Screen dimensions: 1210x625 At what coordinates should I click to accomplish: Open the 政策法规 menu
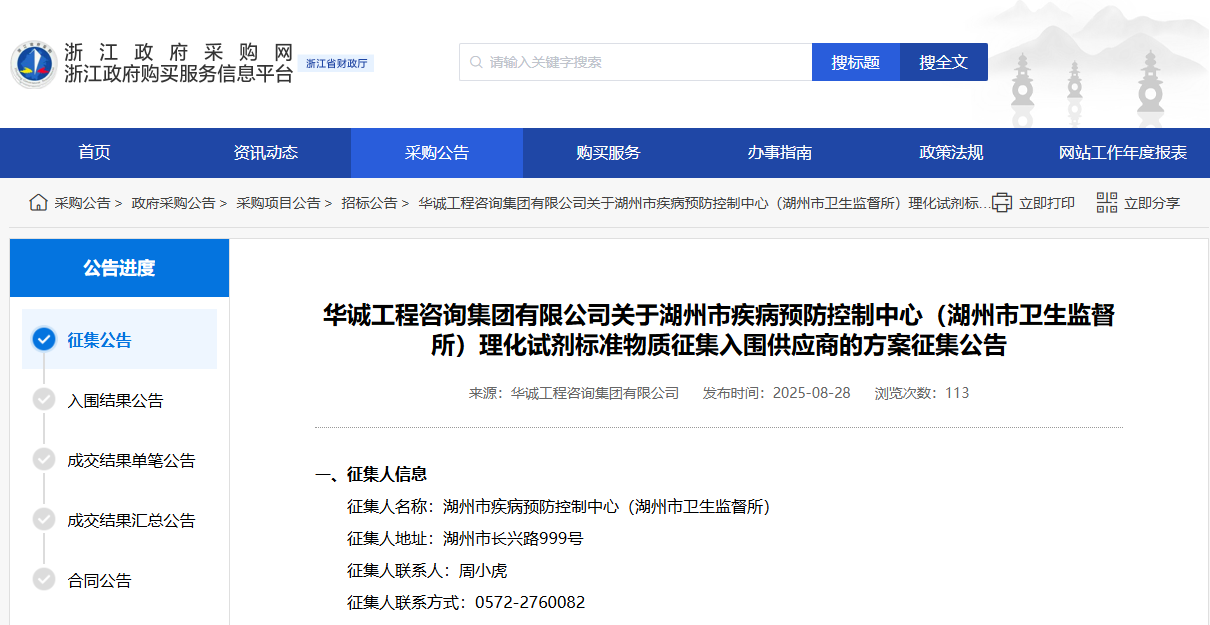[950, 152]
